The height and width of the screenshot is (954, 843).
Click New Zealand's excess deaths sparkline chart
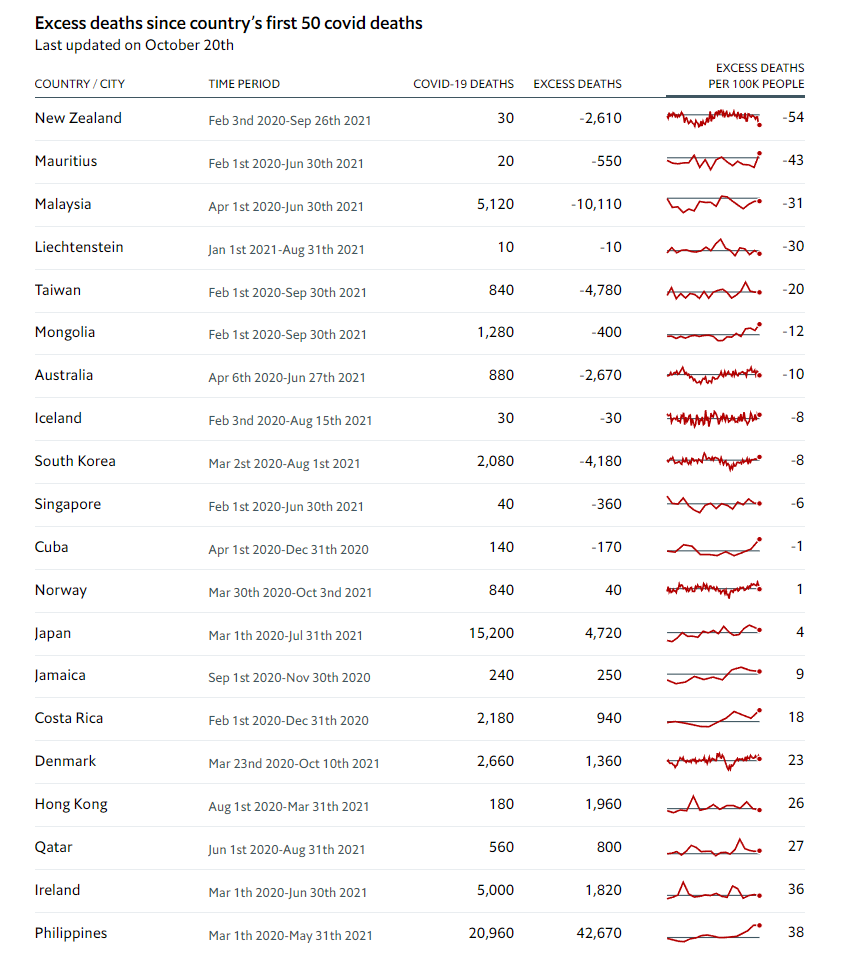[x=713, y=118]
